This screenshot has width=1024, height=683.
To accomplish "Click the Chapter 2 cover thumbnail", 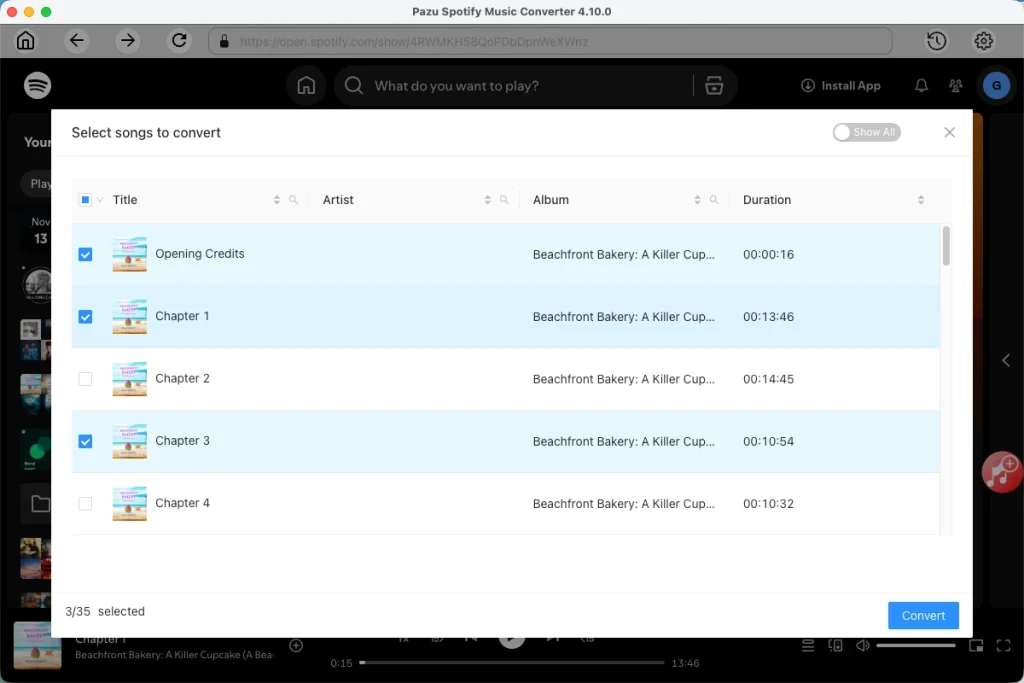I will point(129,379).
